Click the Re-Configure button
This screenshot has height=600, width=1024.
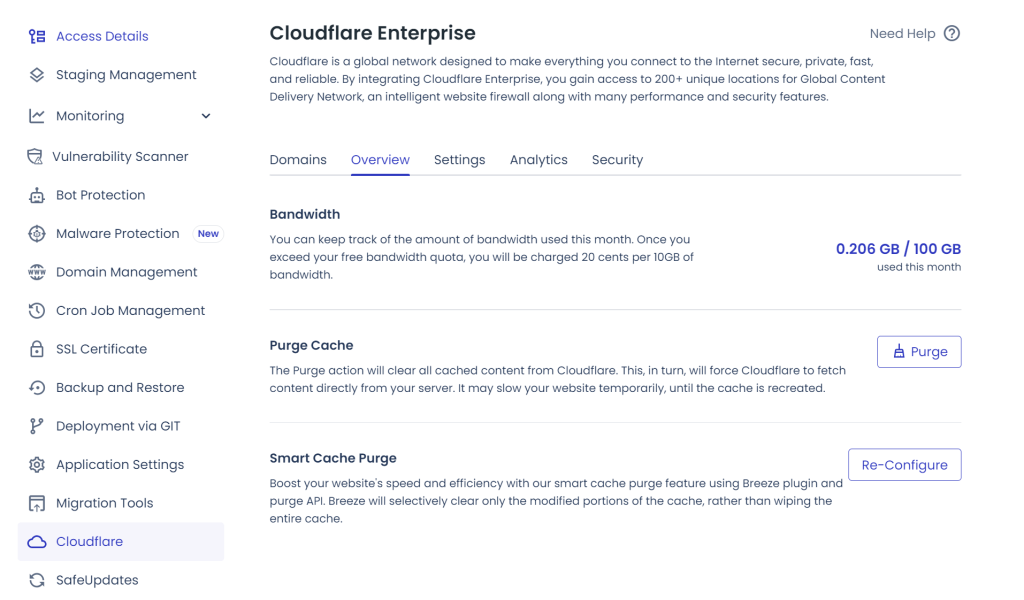click(904, 465)
